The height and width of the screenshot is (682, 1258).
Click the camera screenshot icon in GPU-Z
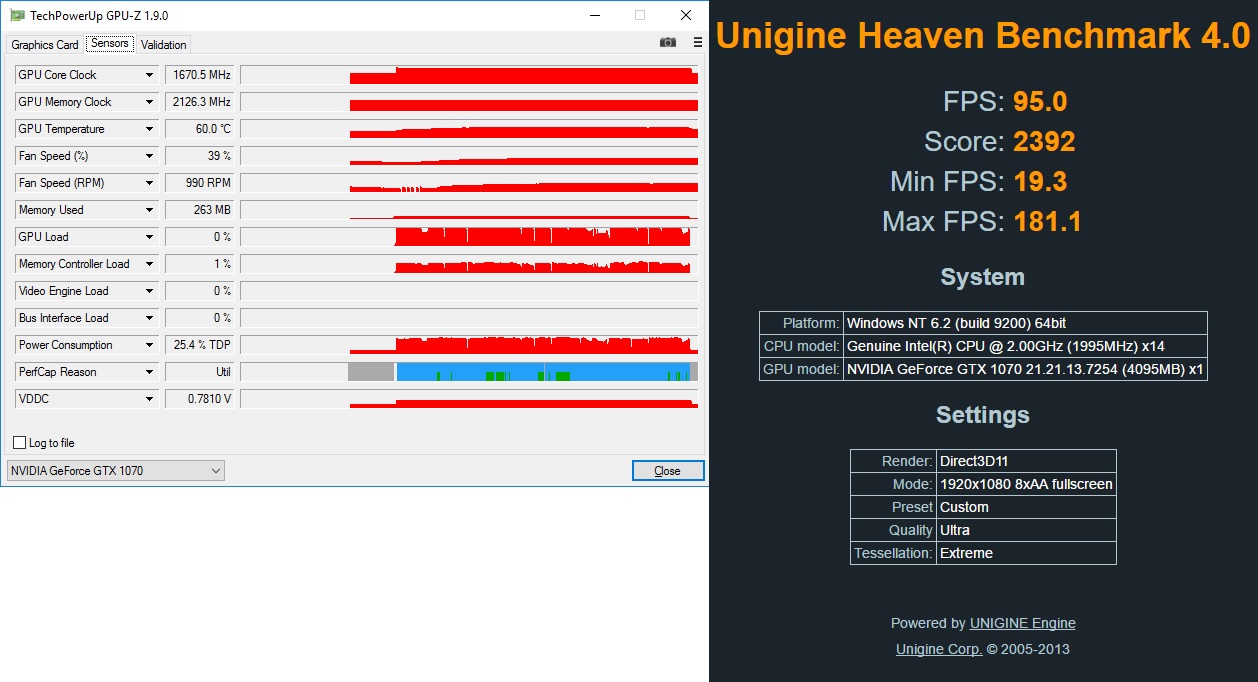click(668, 42)
